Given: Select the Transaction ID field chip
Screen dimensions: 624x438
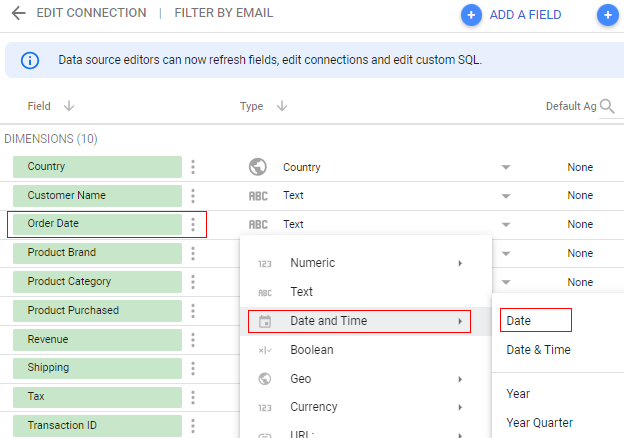Looking at the screenshot, I should pos(98,426).
